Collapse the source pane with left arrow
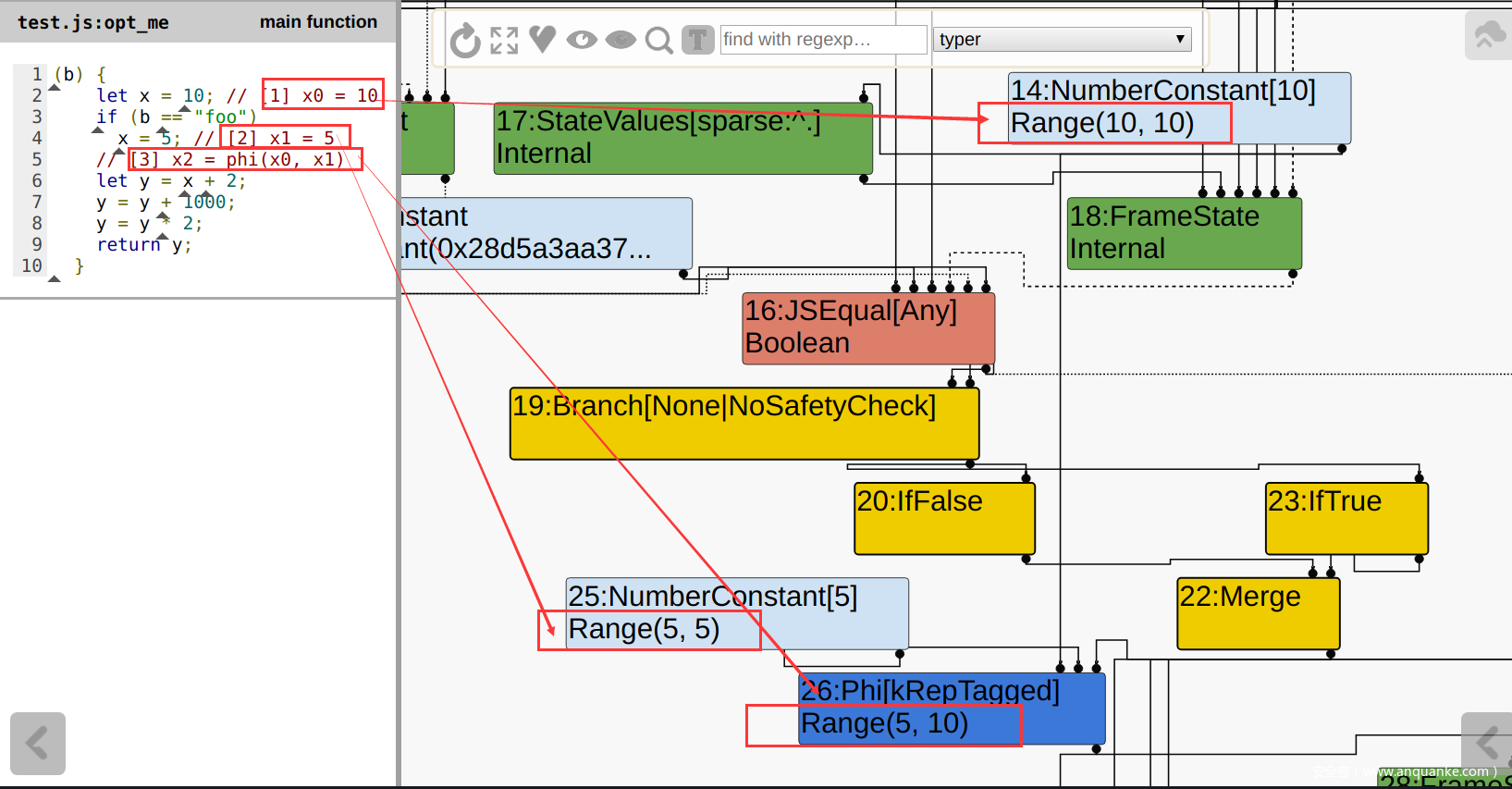Viewport: 1512px width, 789px height. 38,743
